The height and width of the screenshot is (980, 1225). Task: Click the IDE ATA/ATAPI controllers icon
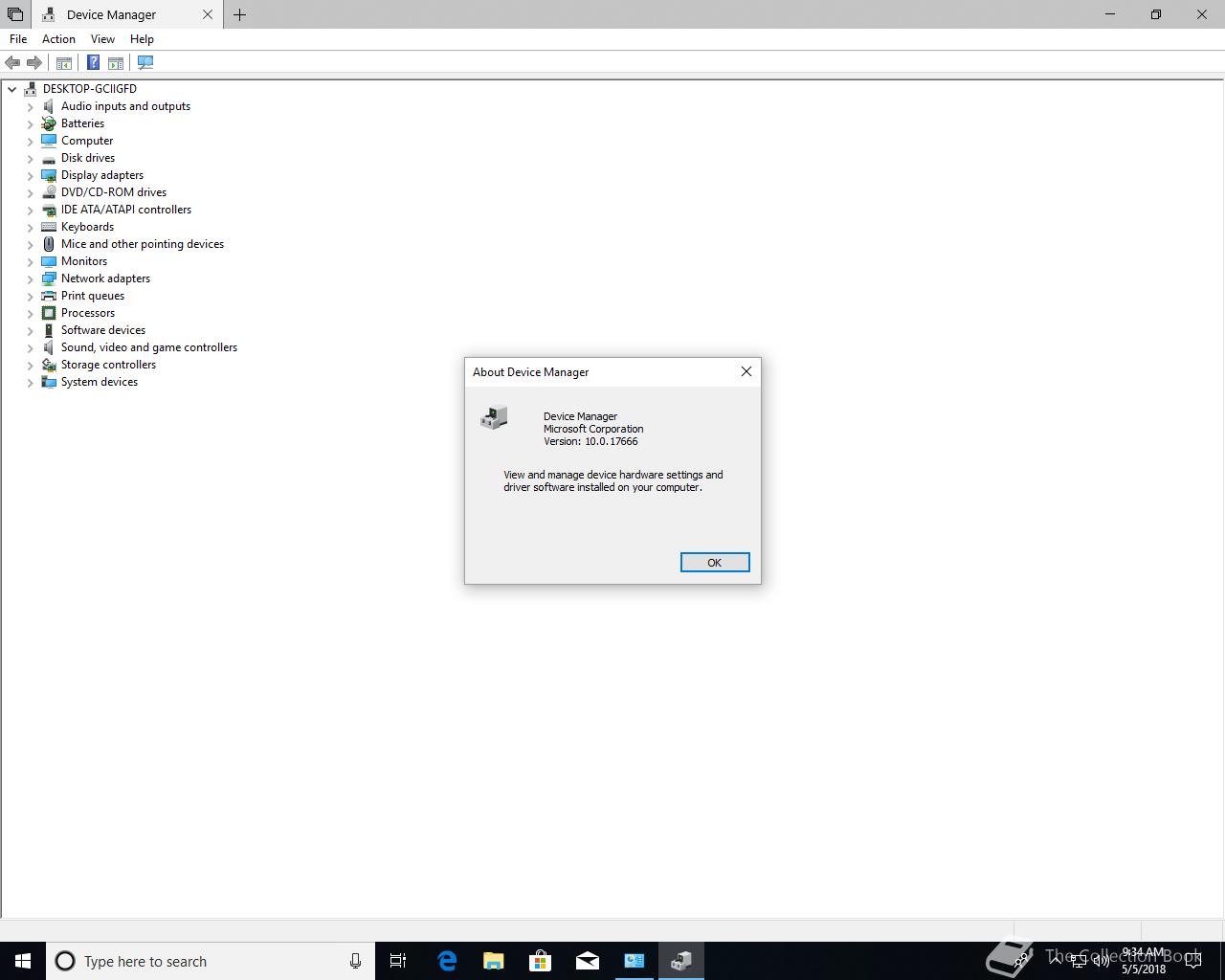(x=49, y=210)
